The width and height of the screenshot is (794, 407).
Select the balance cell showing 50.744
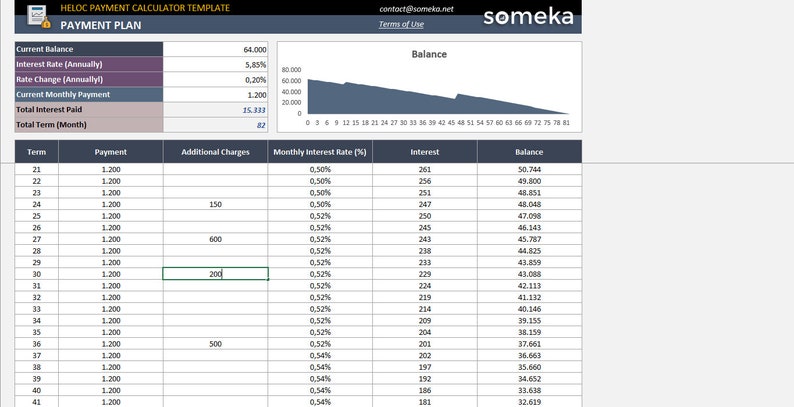tap(529, 170)
